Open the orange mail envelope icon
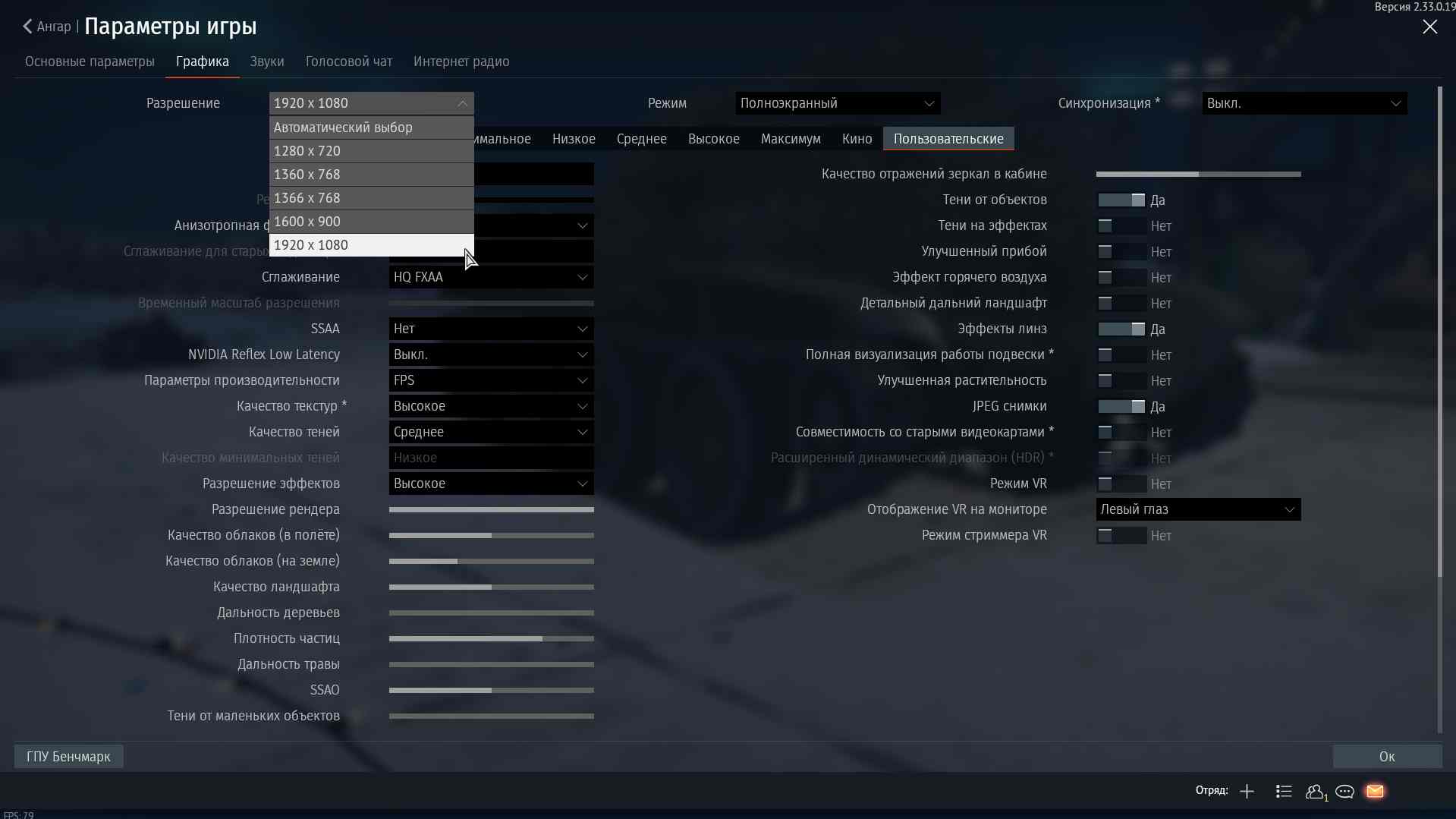The image size is (1456, 819). point(1375,792)
